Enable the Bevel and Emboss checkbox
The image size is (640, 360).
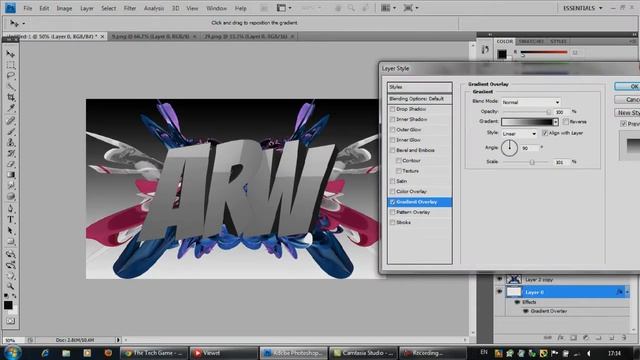tap(393, 151)
